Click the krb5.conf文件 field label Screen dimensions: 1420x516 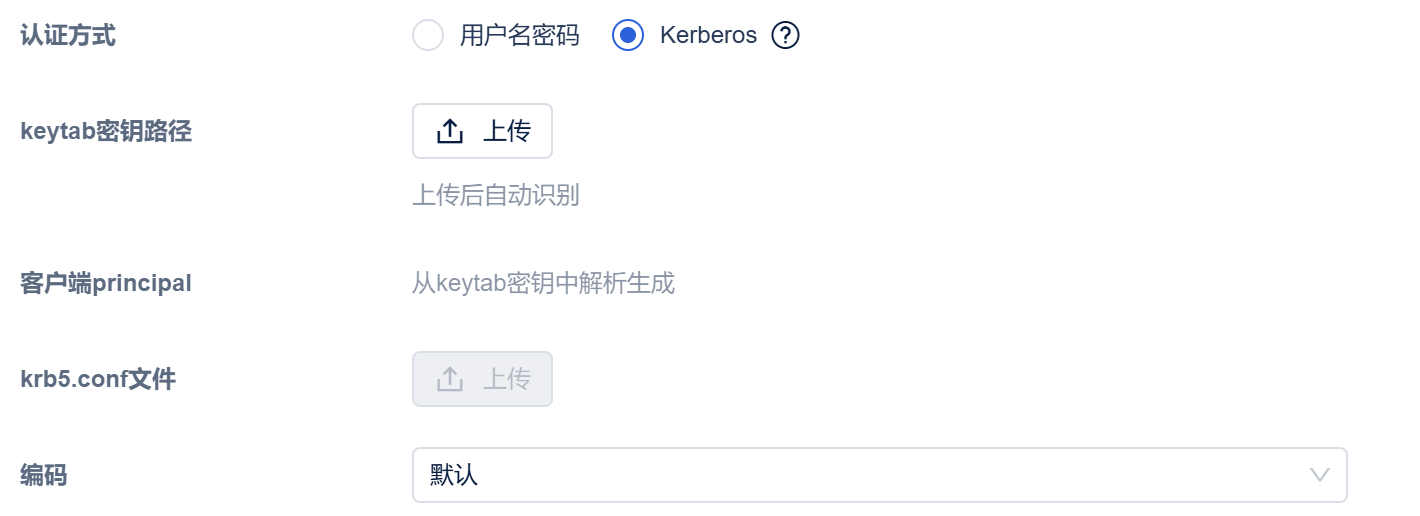pyautogui.click(x=98, y=379)
